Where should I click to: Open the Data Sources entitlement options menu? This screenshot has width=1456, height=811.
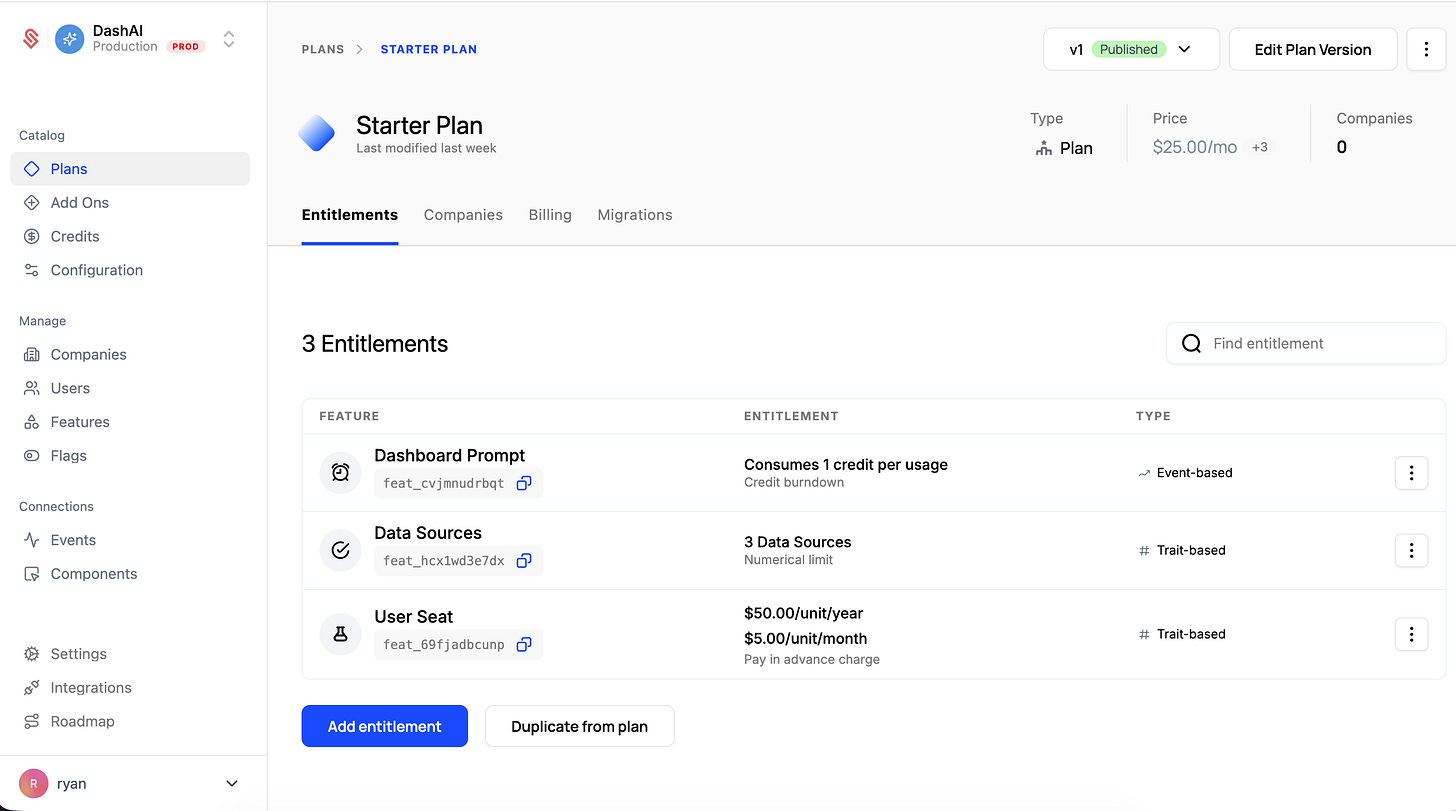click(1411, 550)
